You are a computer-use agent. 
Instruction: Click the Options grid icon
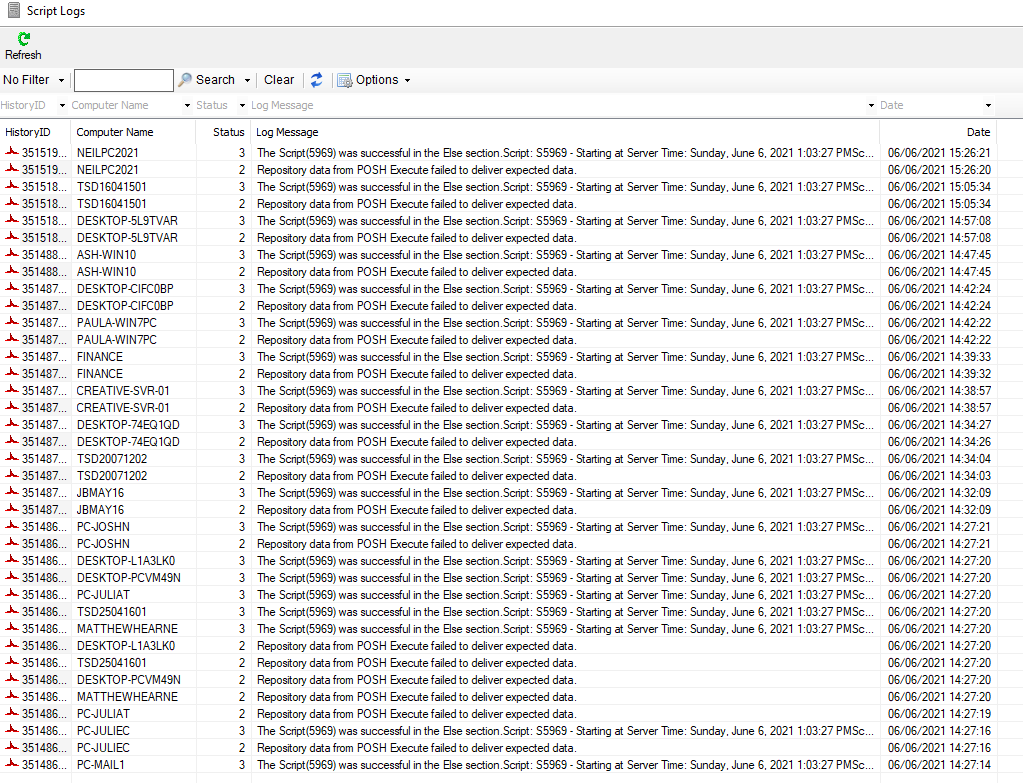point(343,79)
